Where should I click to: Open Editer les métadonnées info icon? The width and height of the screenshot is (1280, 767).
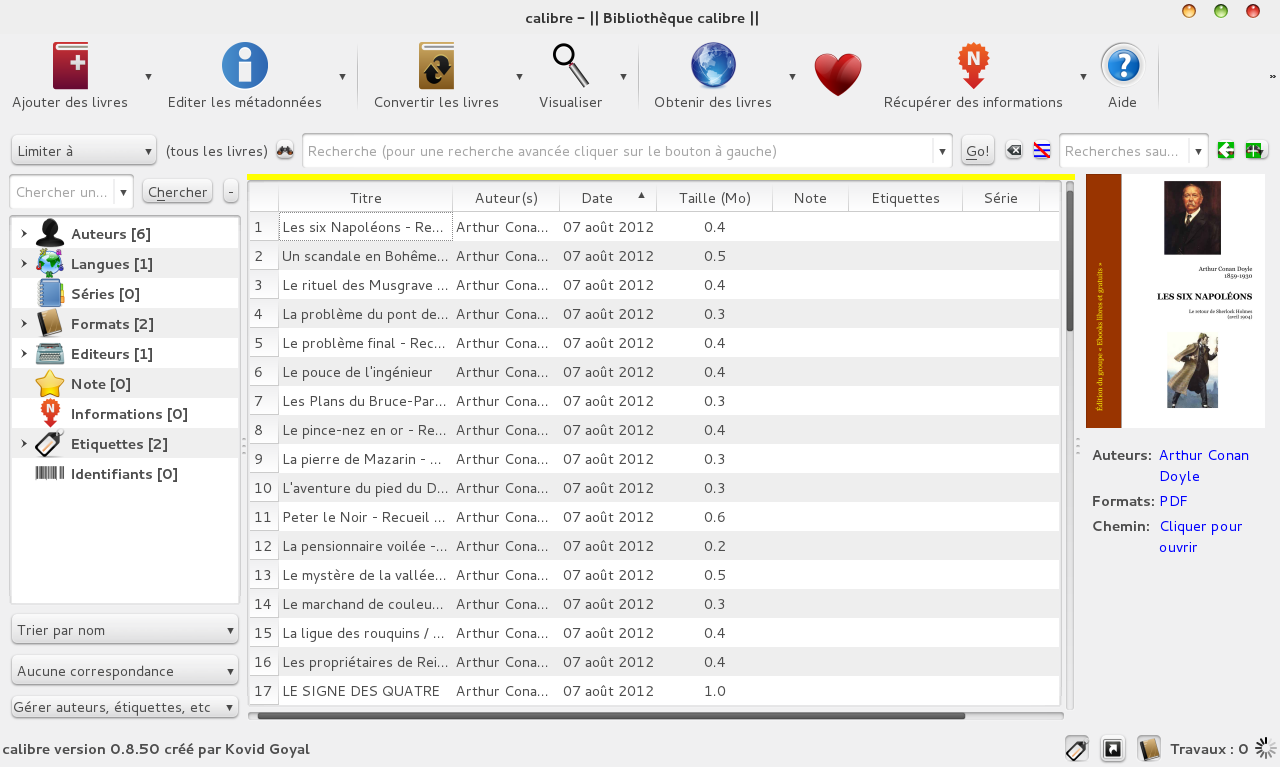tap(245, 67)
